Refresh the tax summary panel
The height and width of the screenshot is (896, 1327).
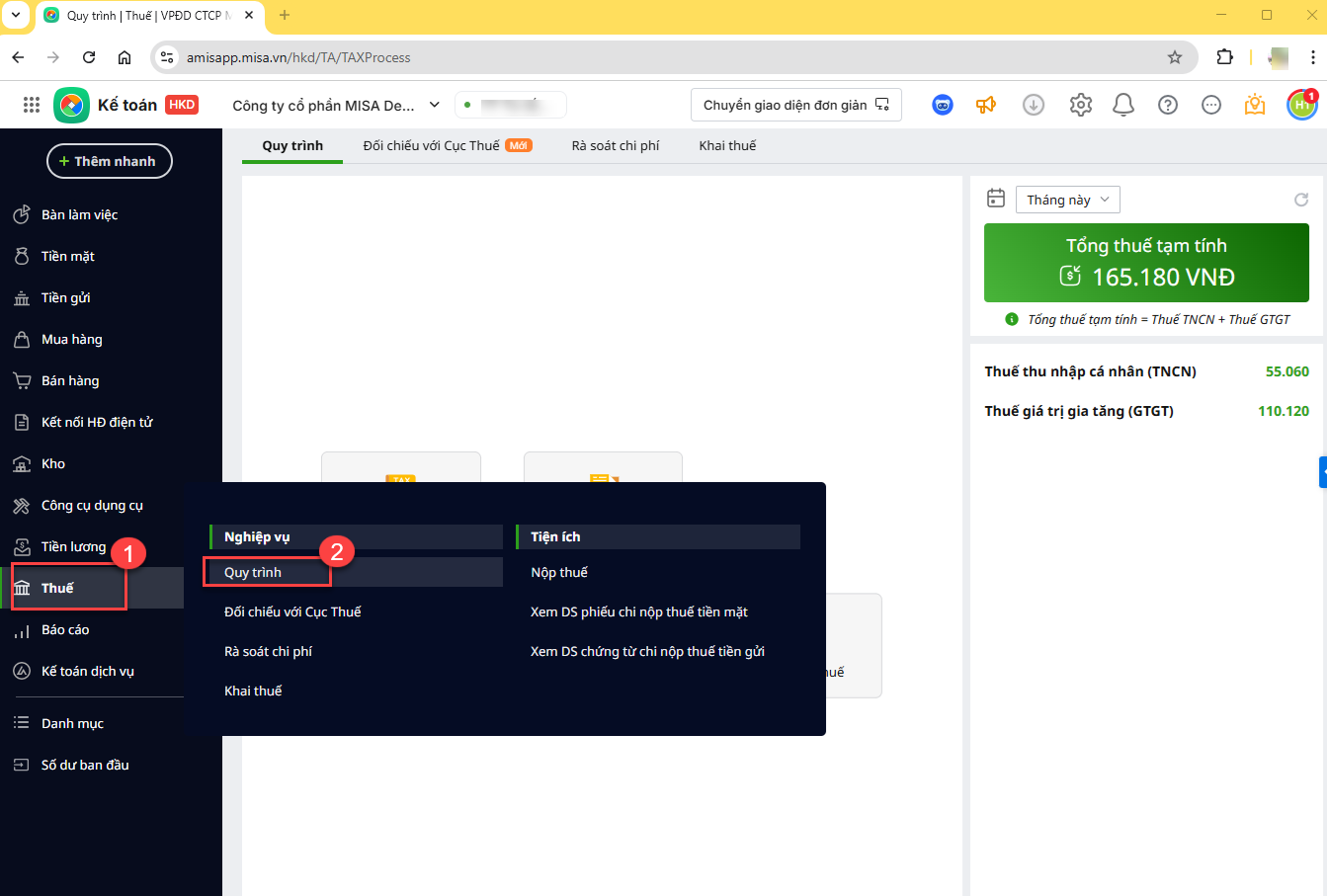tap(1301, 200)
